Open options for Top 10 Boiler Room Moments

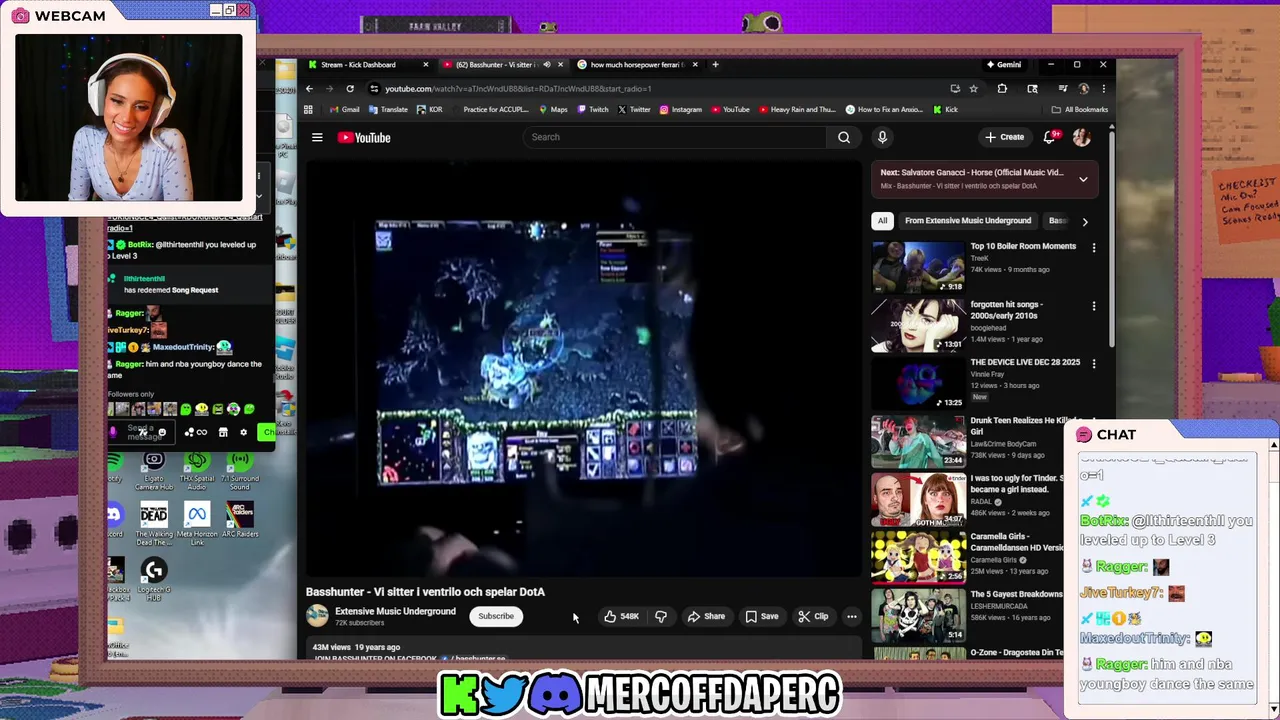[1094, 247]
